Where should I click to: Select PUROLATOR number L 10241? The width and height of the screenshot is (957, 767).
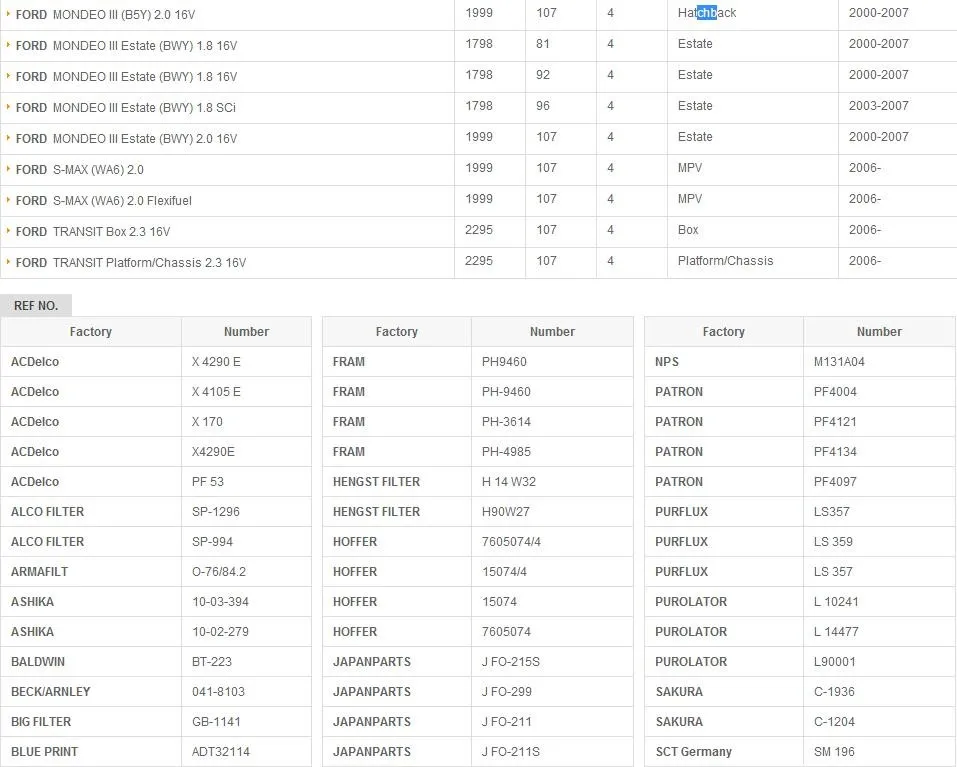836,602
